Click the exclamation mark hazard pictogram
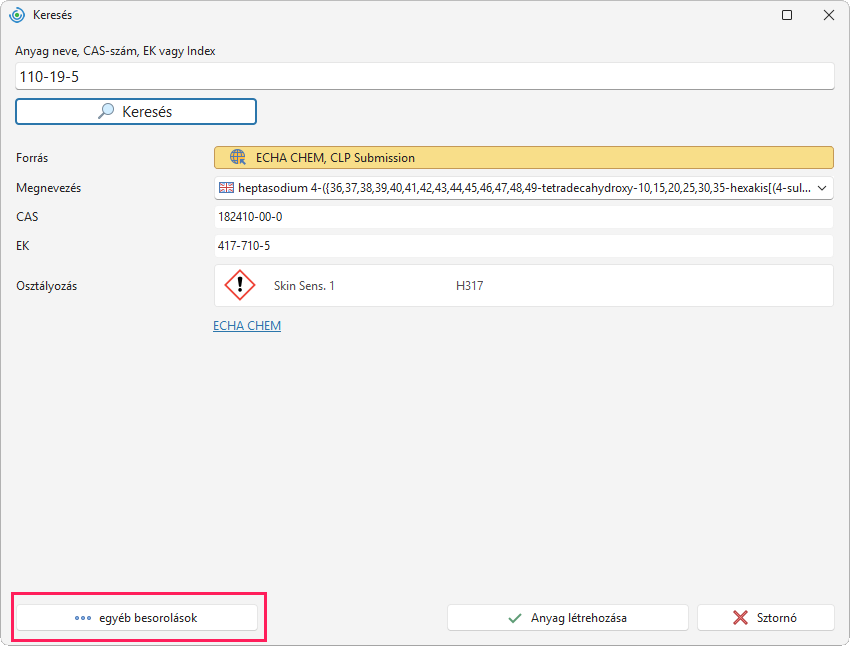850x646 pixels. (240, 285)
